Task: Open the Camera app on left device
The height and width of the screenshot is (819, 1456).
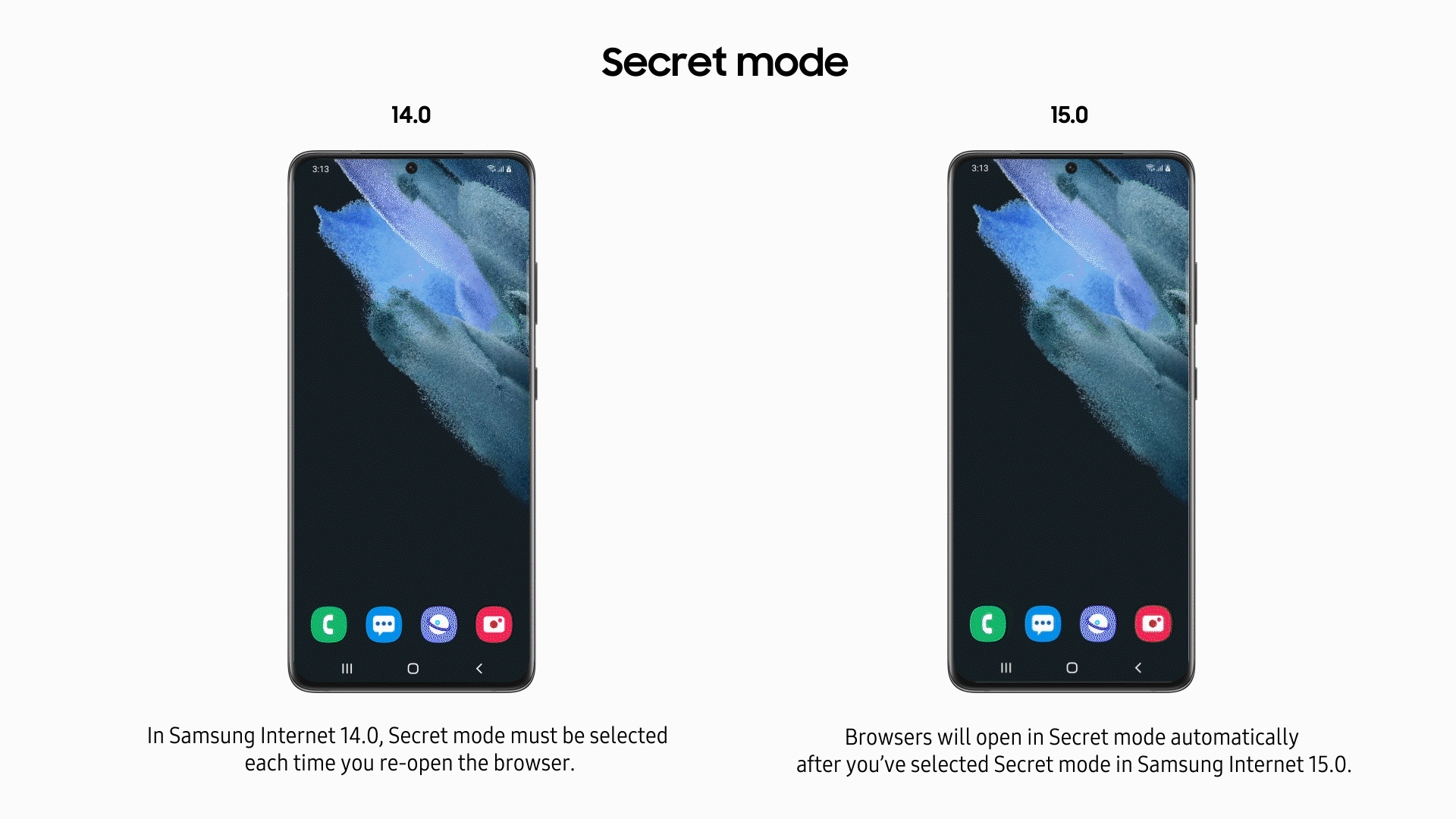Action: point(492,624)
